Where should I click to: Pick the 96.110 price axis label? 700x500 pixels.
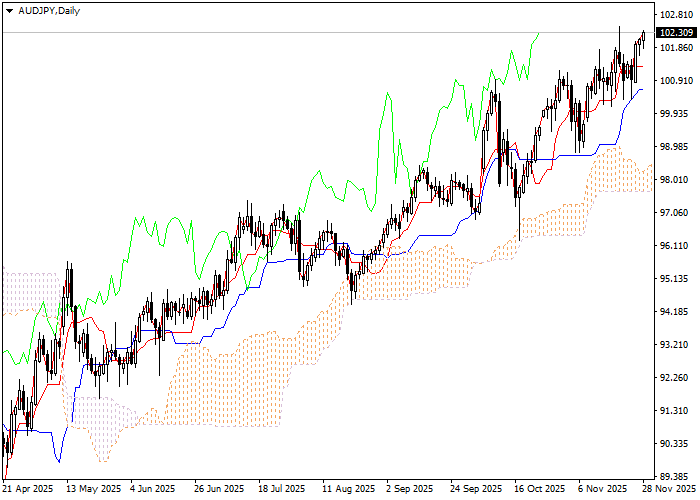tap(676, 246)
